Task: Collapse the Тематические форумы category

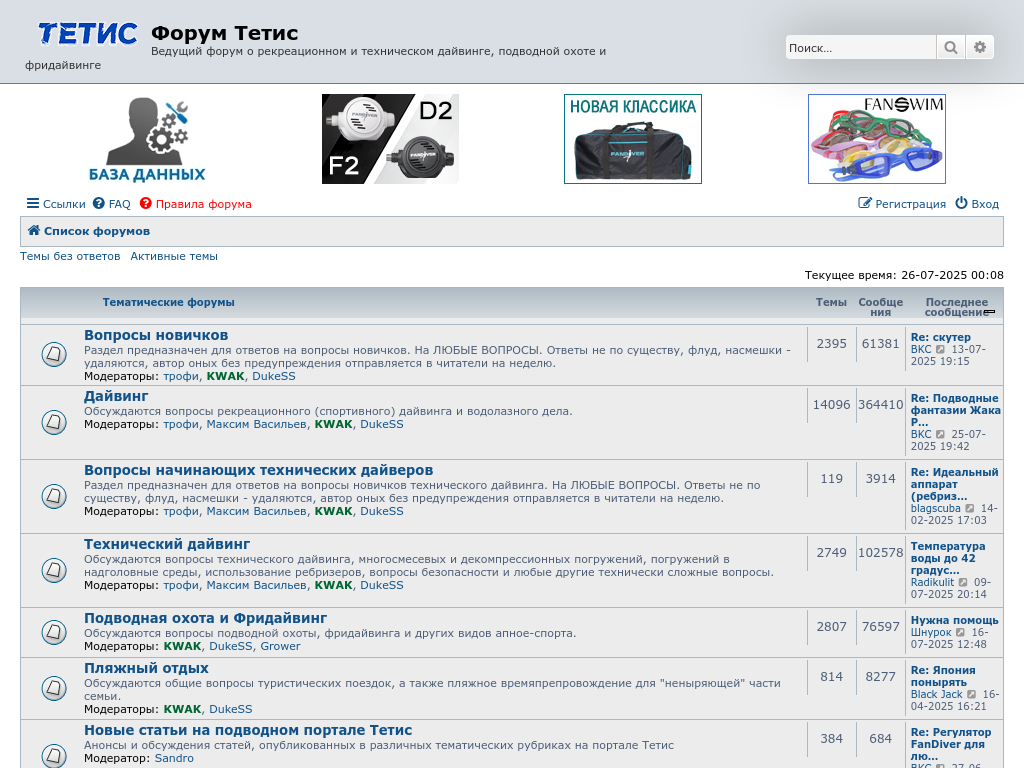Action: point(989,312)
